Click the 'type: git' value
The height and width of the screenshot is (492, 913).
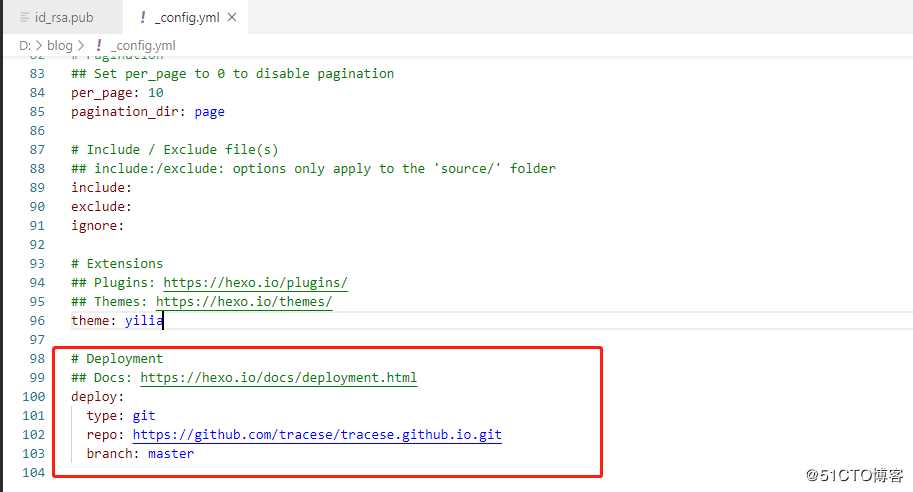(x=144, y=416)
